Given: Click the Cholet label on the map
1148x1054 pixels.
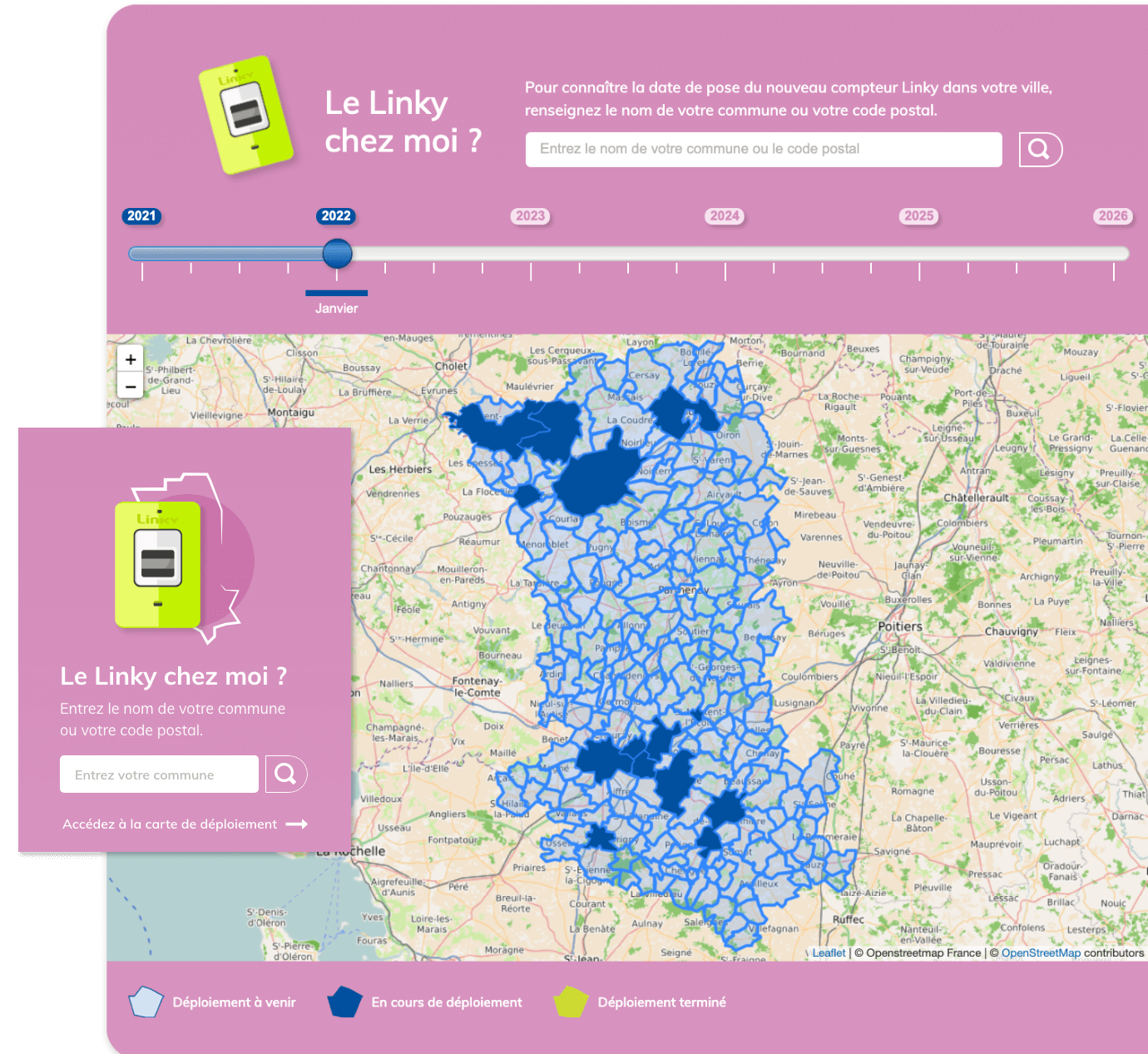Looking at the screenshot, I should tap(451, 366).
